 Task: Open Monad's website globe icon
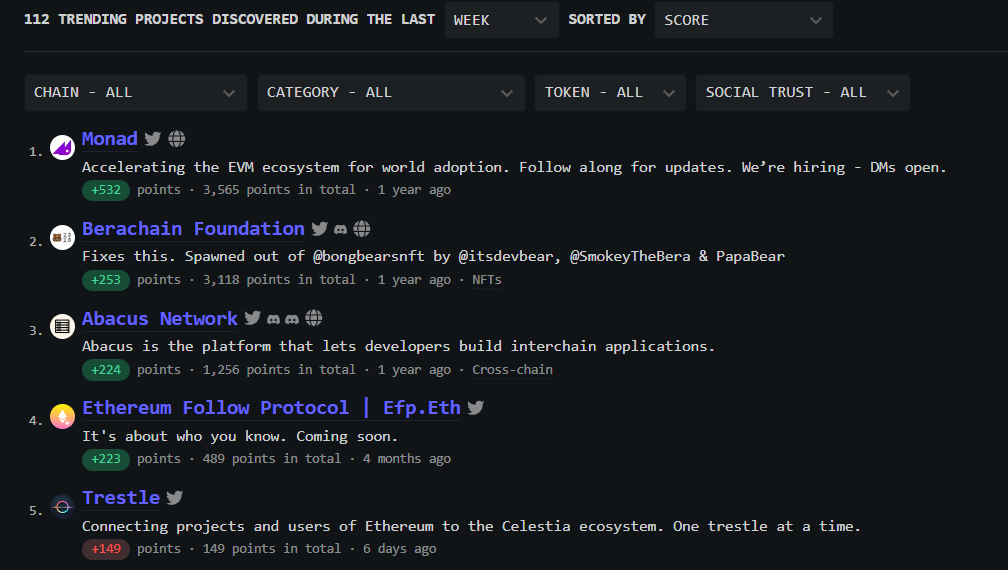pyautogui.click(x=177, y=139)
